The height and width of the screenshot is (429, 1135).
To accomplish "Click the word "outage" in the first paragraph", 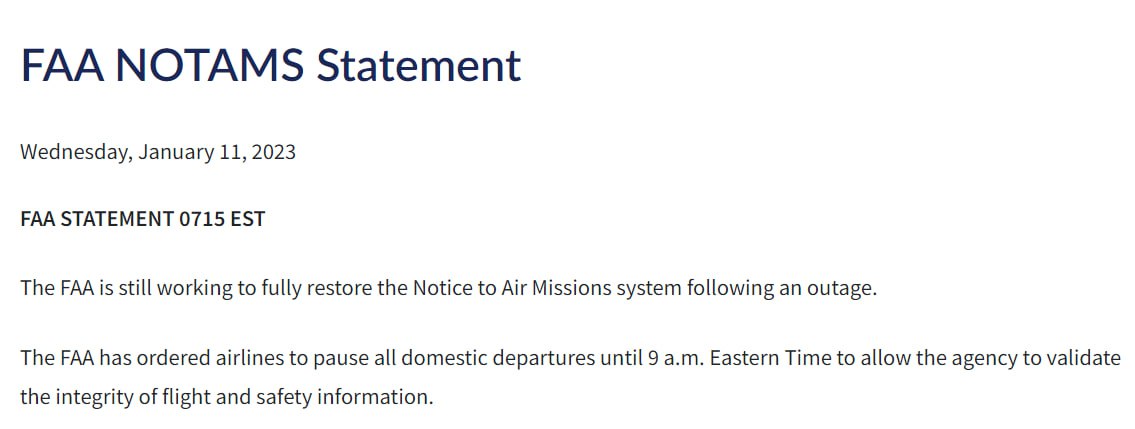I will click(842, 288).
